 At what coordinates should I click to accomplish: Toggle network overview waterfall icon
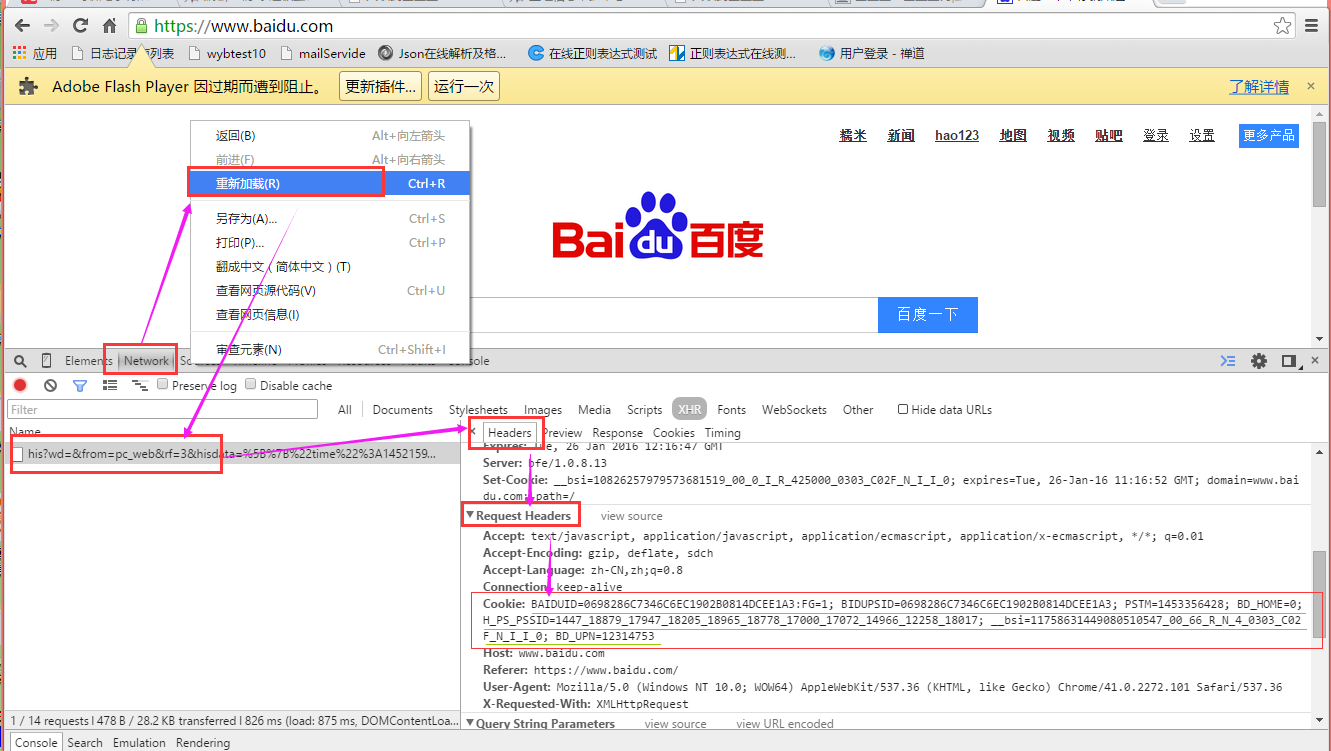(x=140, y=385)
